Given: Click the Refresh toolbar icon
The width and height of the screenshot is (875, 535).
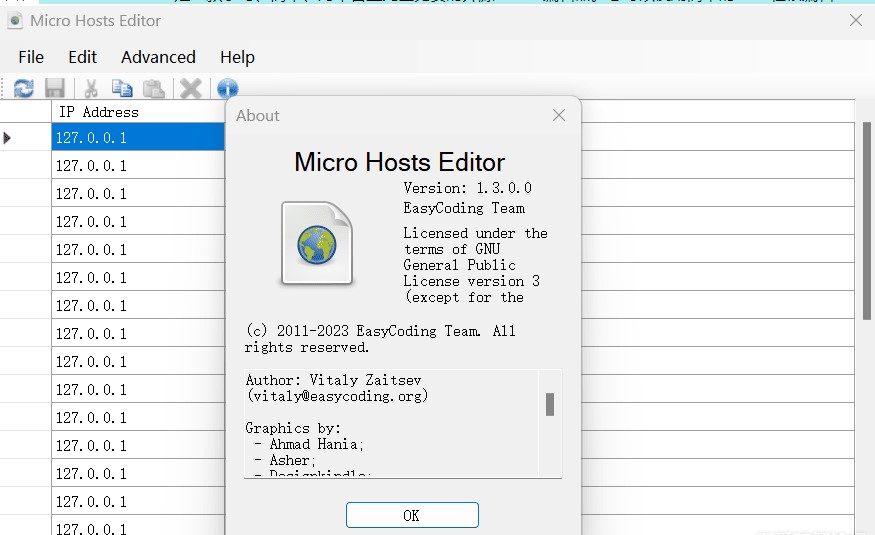Looking at the screenshot, I should (x=23, y=88).
